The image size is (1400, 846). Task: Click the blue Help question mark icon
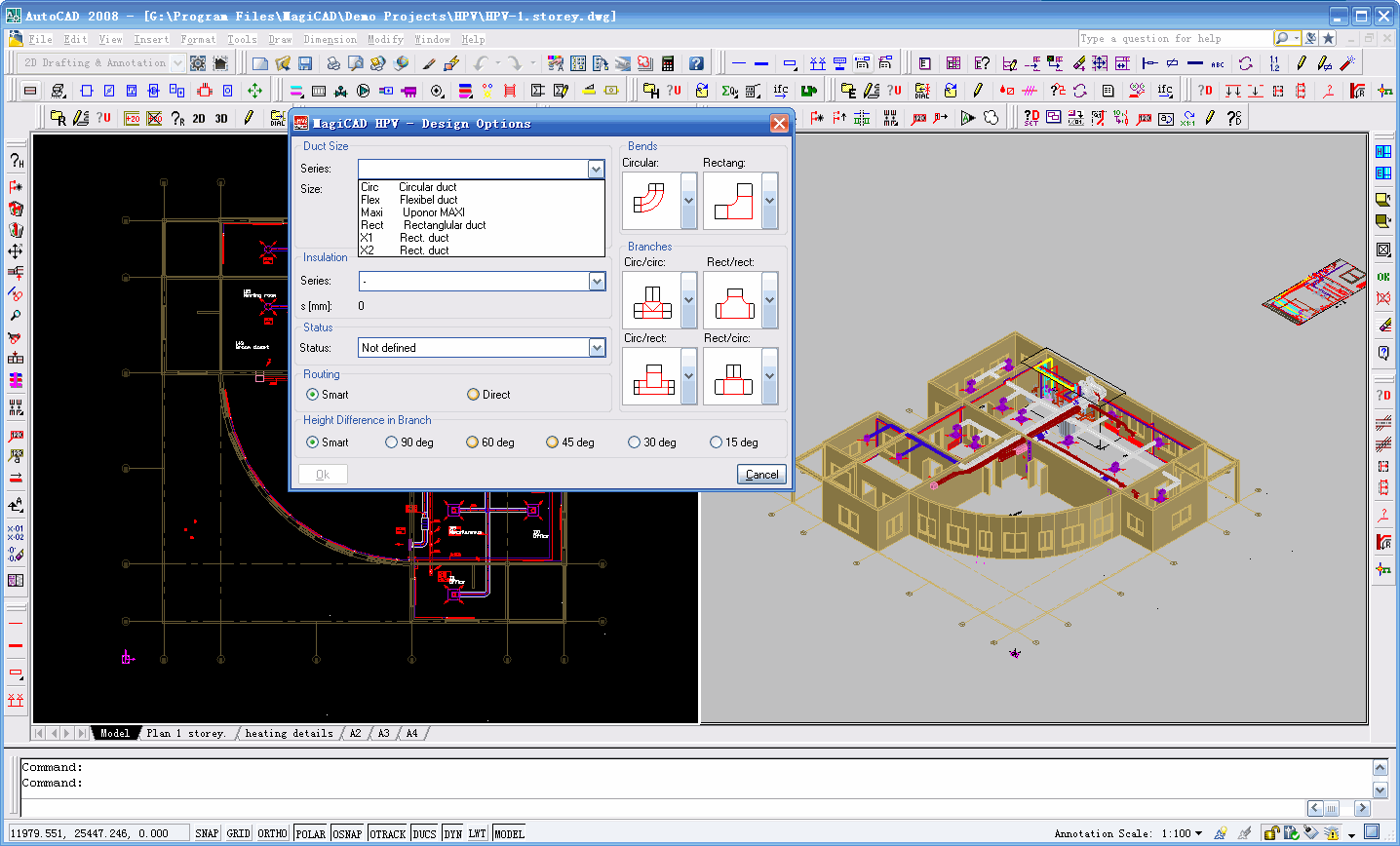(x=696, y=63)
